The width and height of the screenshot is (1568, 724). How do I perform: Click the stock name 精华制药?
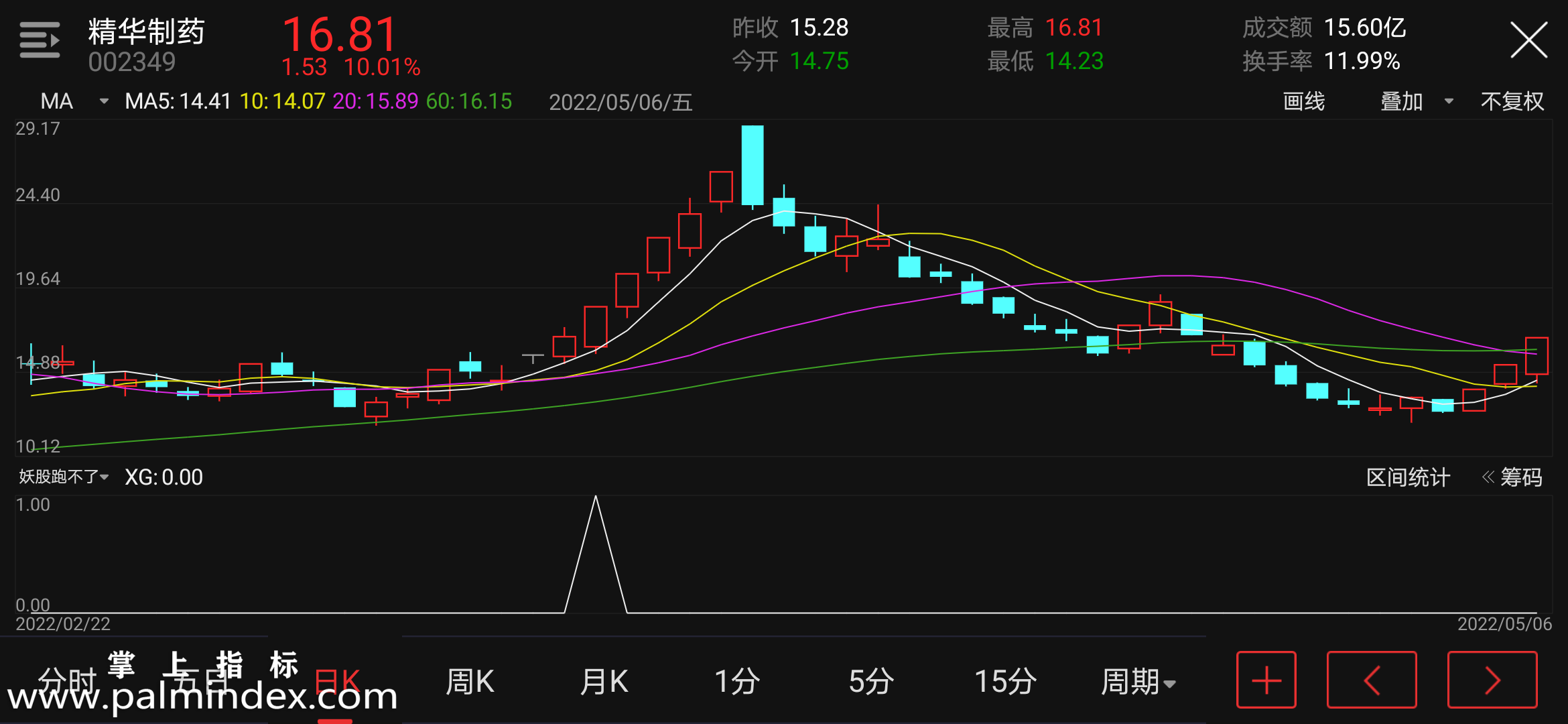146,32
